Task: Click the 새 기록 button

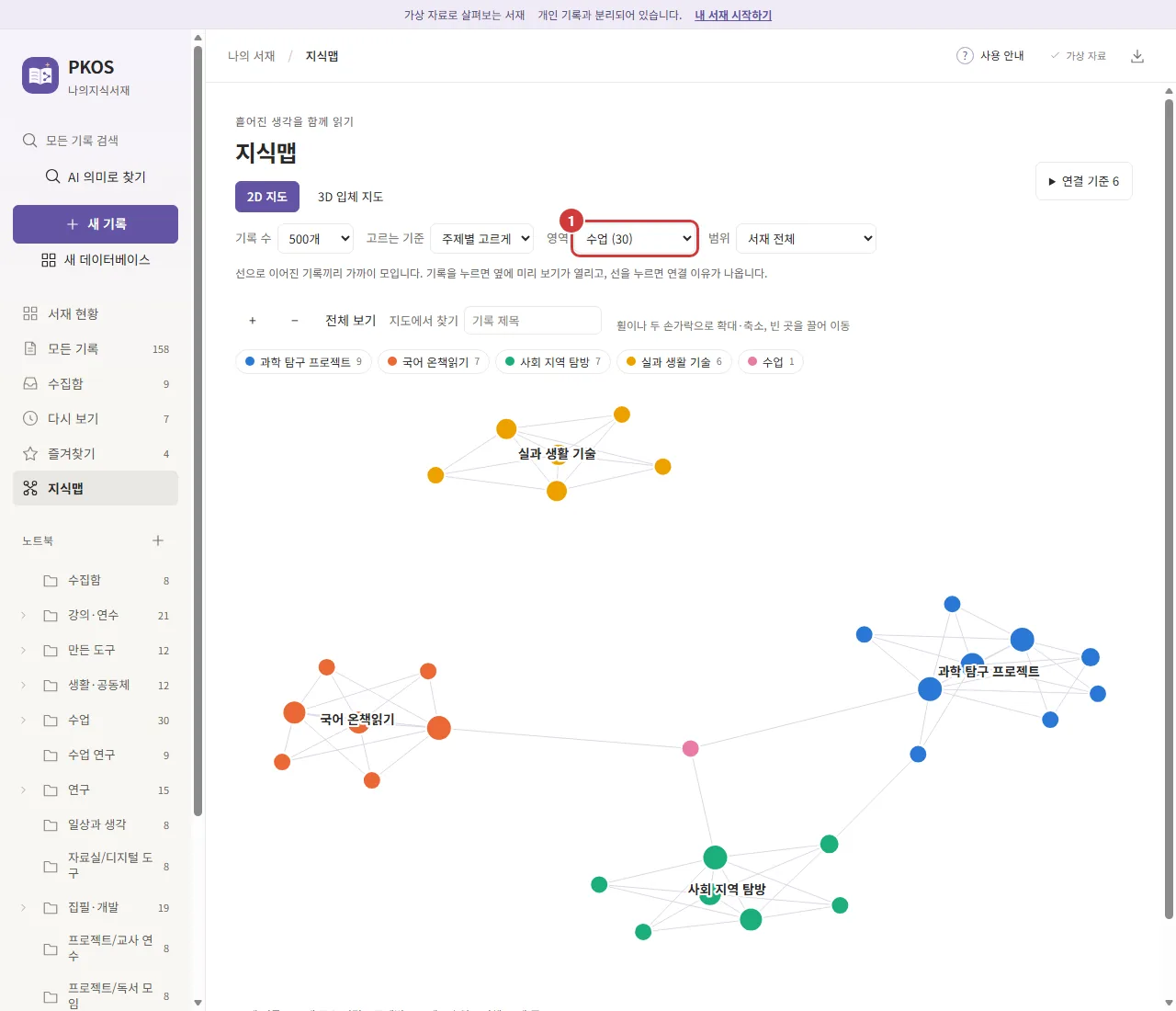Action: tap(96, 224)
